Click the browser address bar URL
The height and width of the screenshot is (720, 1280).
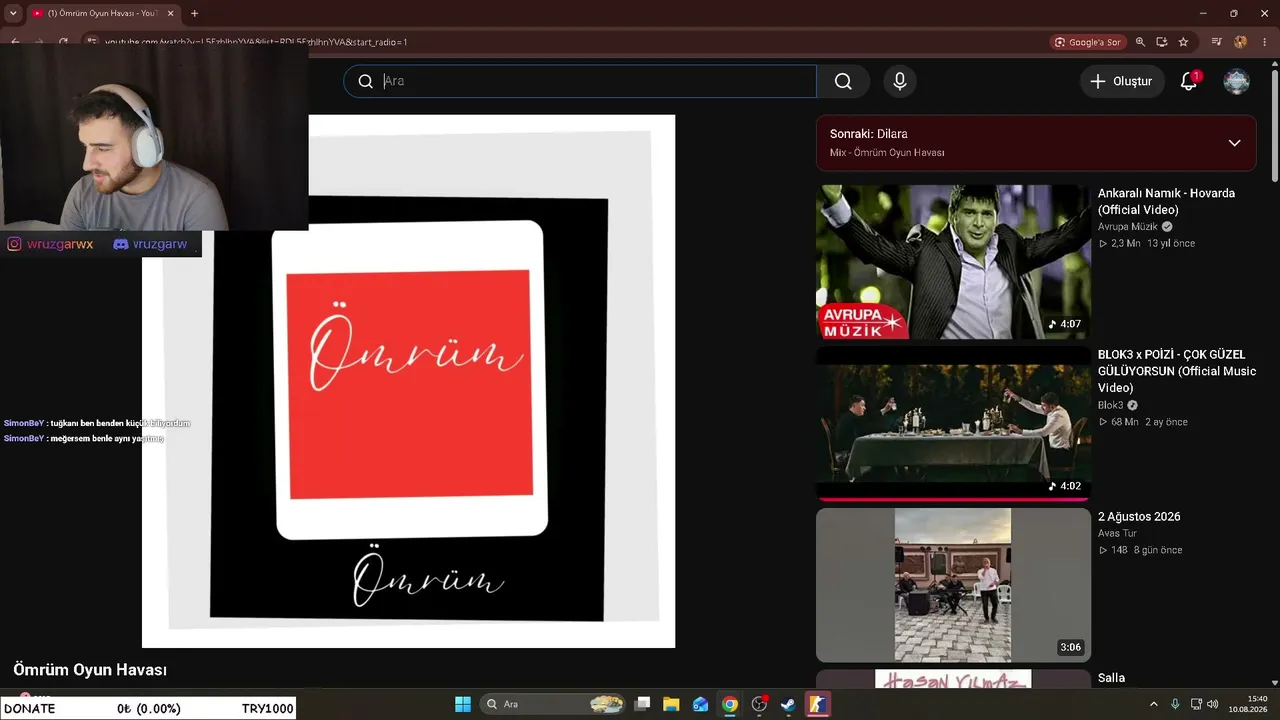click(256, 42)
